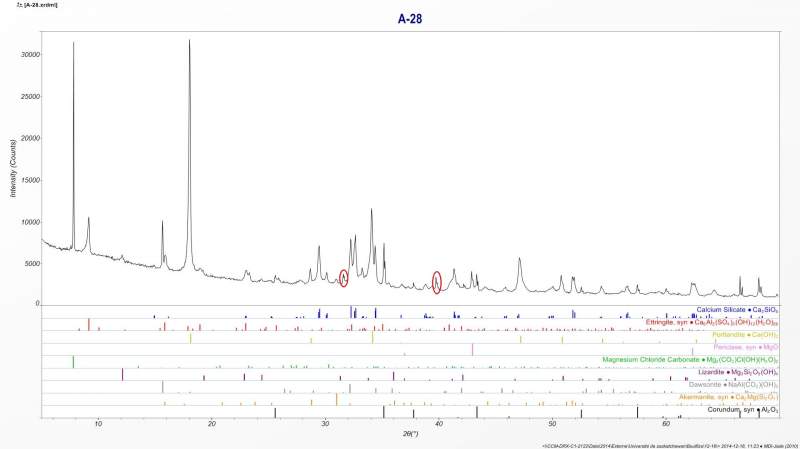Click the 5000 tick on the intensity axis
The height and width of the screenshot is (449, 800).
coord(33,264)
